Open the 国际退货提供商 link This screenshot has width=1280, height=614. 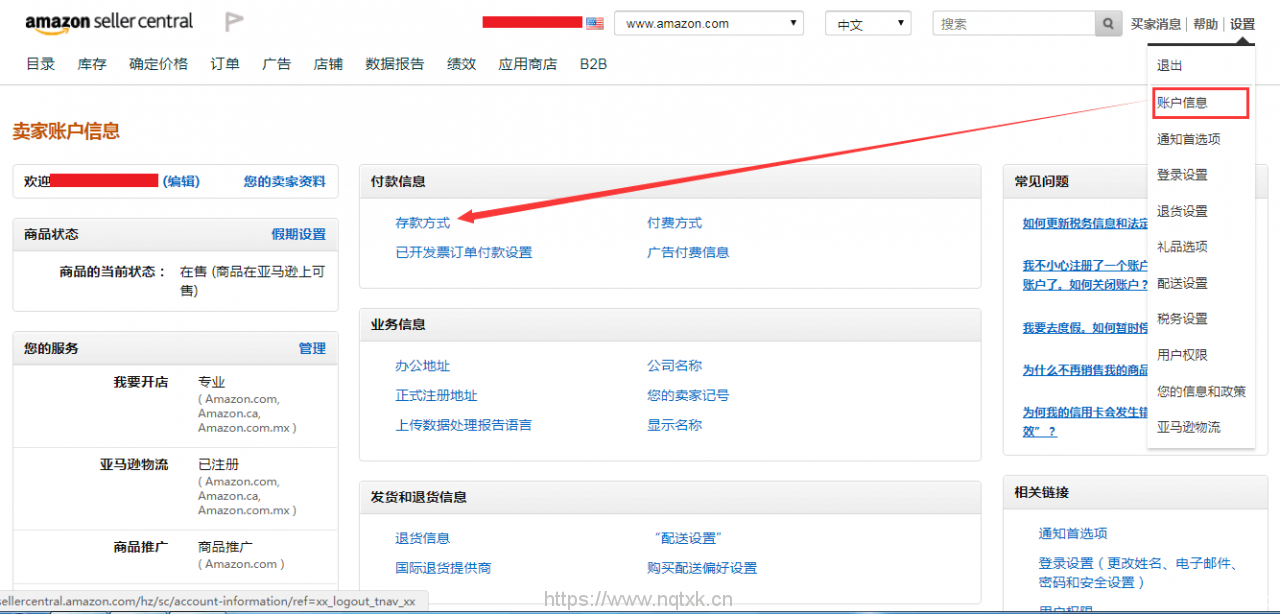[444, 568]
